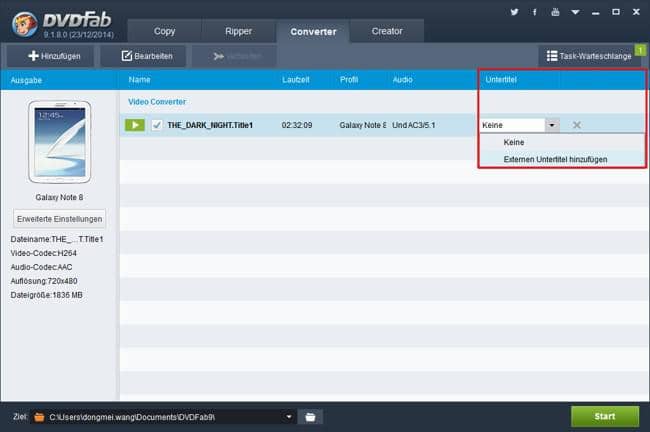Click the green Start button
The image size is (650, 432).
(605, 416)
